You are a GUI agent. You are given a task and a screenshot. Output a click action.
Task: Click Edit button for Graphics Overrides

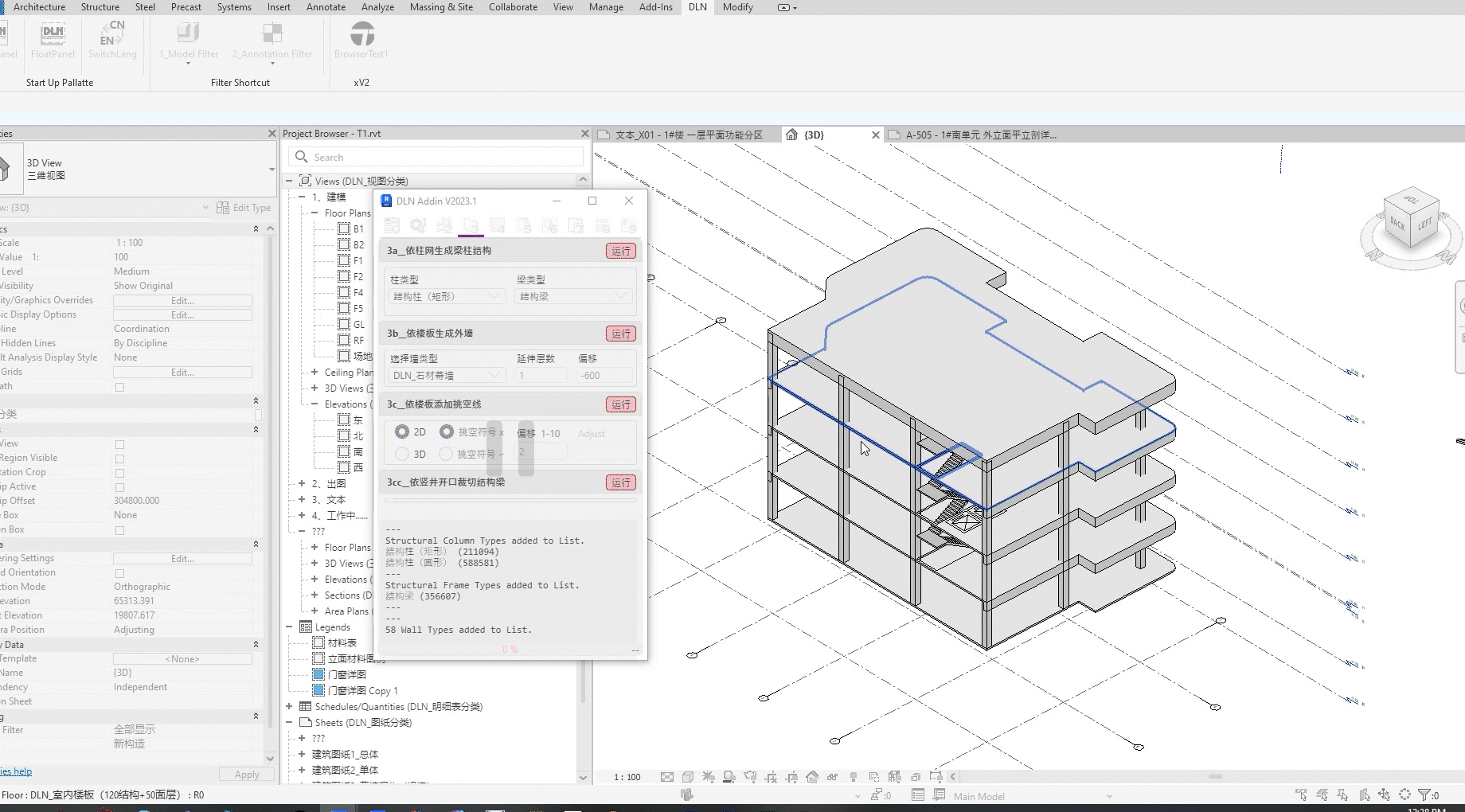[x=182, y=301]
